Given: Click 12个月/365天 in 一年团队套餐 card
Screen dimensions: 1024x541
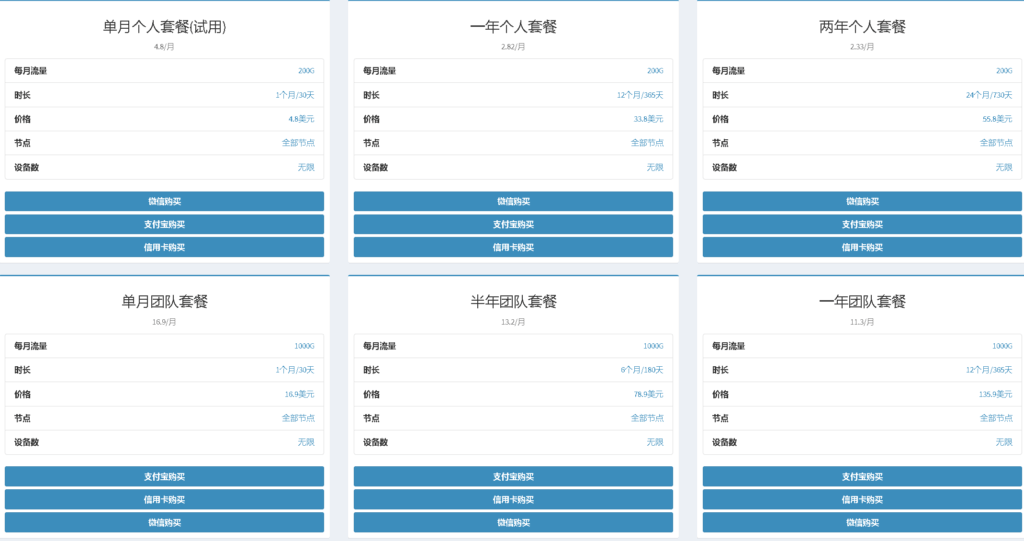Looking at the screenshot, I should click(989, 370).
